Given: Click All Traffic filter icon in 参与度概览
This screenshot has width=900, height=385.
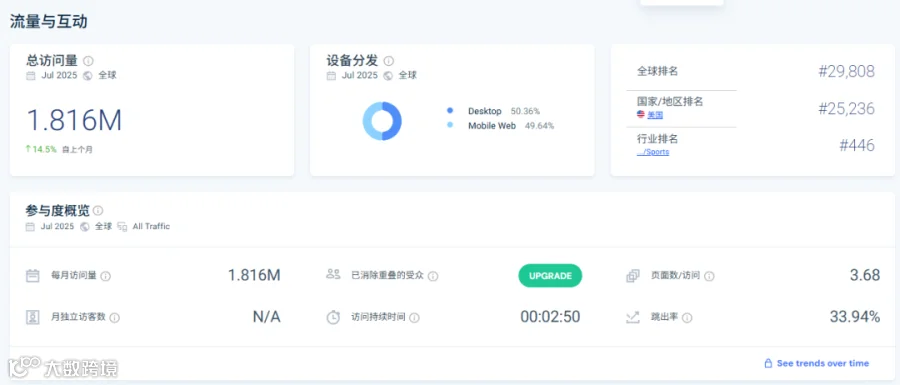Looking at the screenshot, I should coord(122,227).
